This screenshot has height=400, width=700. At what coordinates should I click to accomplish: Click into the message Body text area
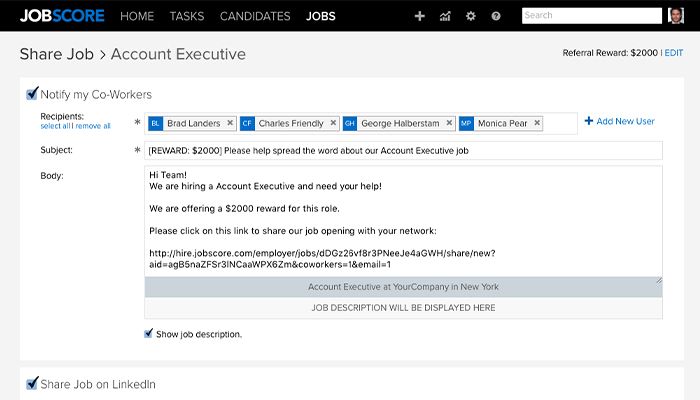[403, 221]
